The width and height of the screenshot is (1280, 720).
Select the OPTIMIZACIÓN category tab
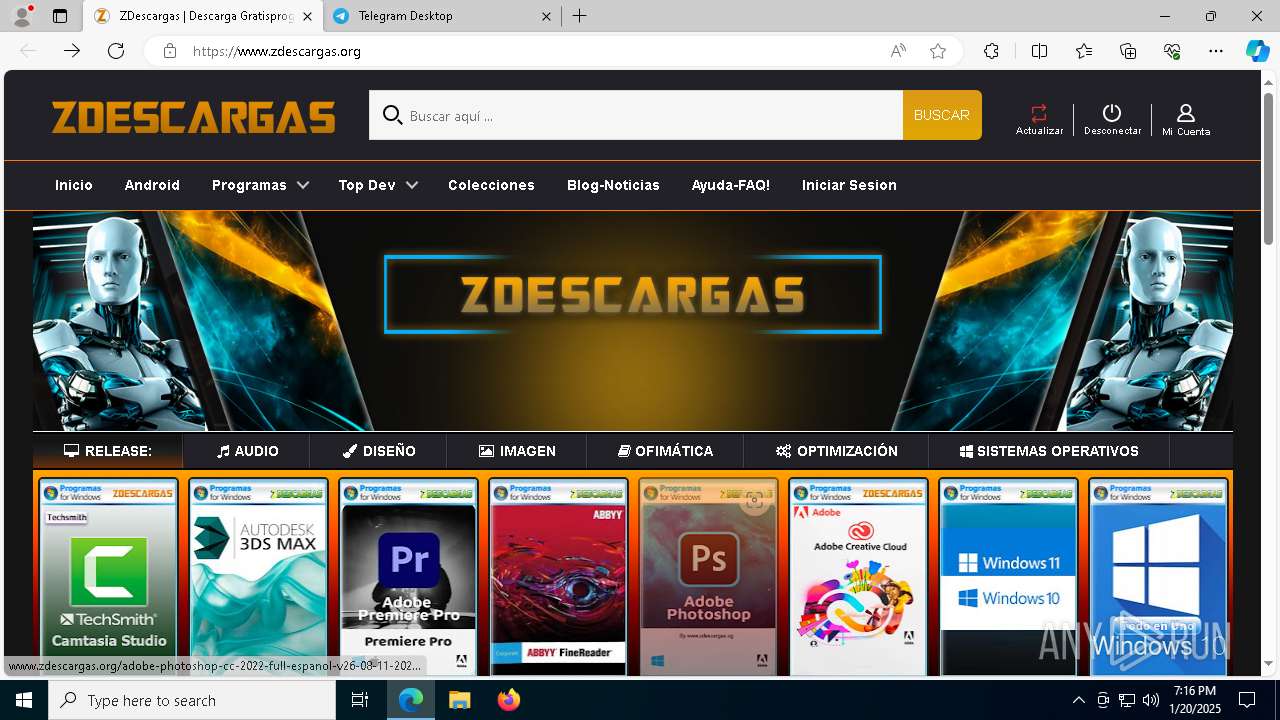tap(836, 451)
